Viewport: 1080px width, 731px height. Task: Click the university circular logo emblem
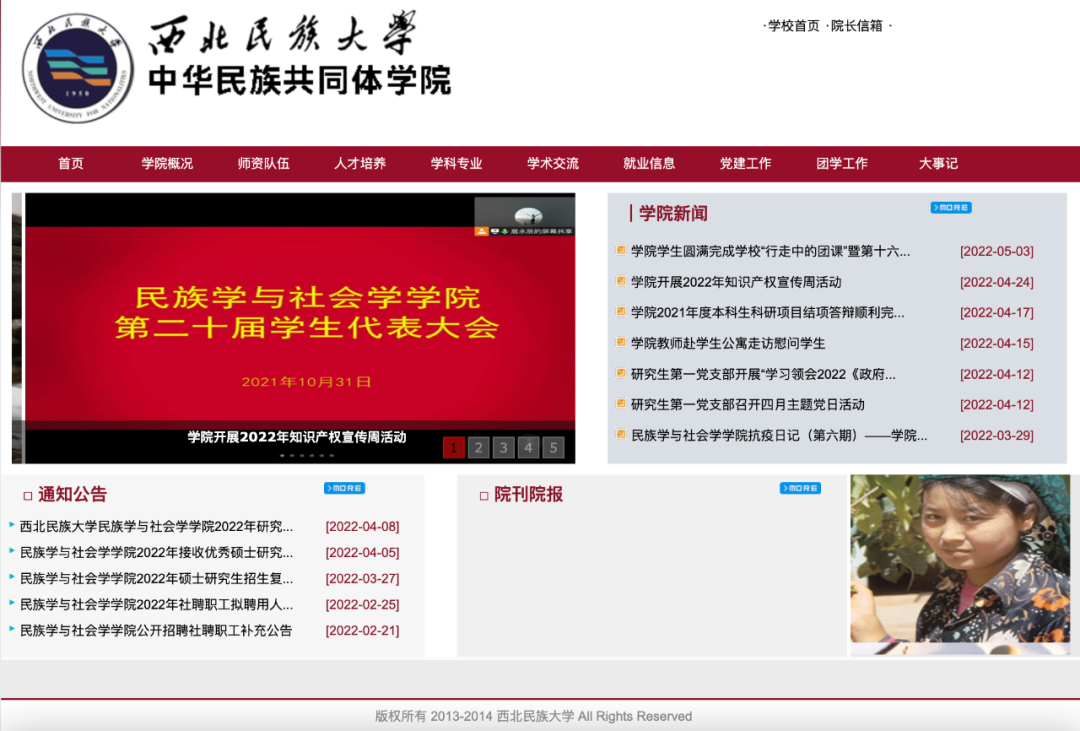tap(78, 68)
